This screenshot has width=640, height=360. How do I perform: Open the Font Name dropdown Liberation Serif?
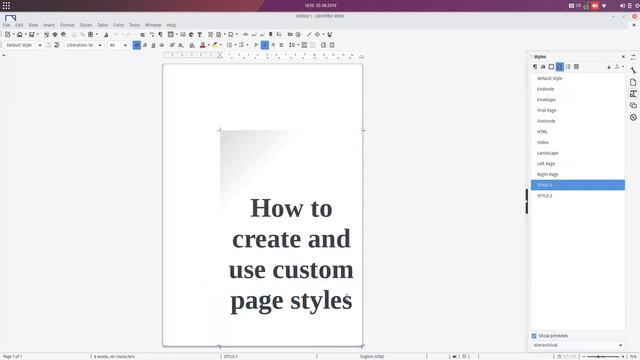point(100,45)
